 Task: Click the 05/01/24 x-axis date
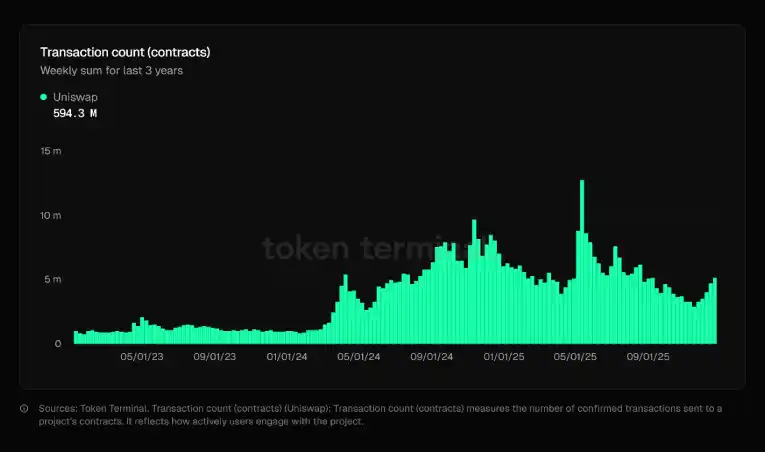point(359,357)
